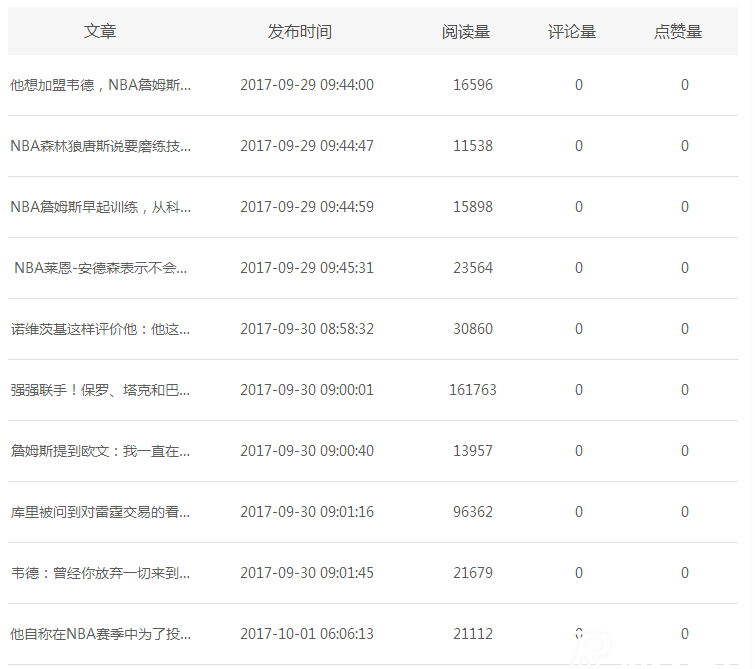Screen dimensions: 755x669
Task: Open article NBA詹姆斯早起训练
Action: coord(100,207)
